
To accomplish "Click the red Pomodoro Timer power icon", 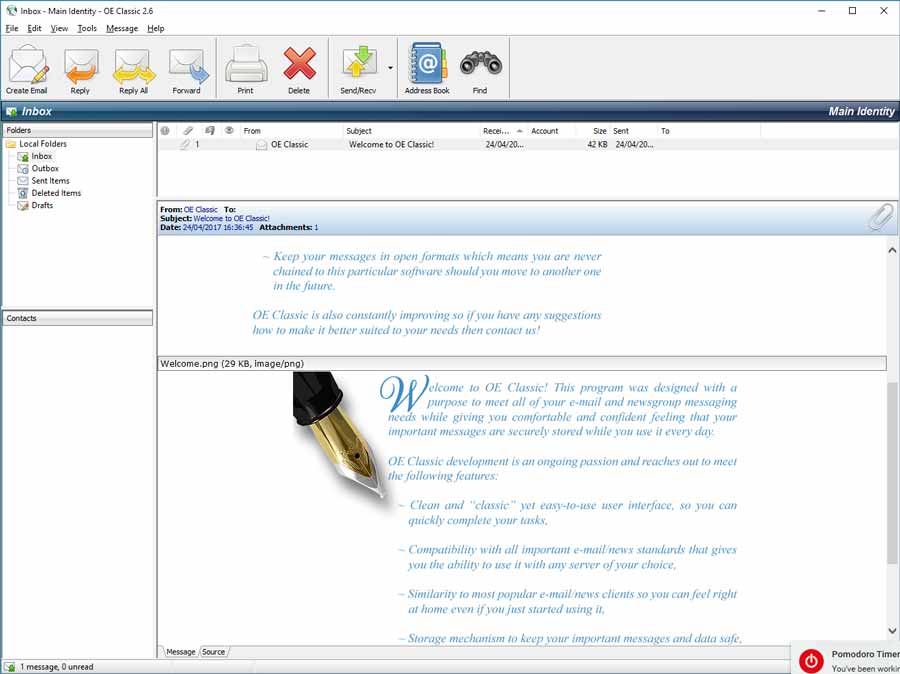I will (811, 661).
